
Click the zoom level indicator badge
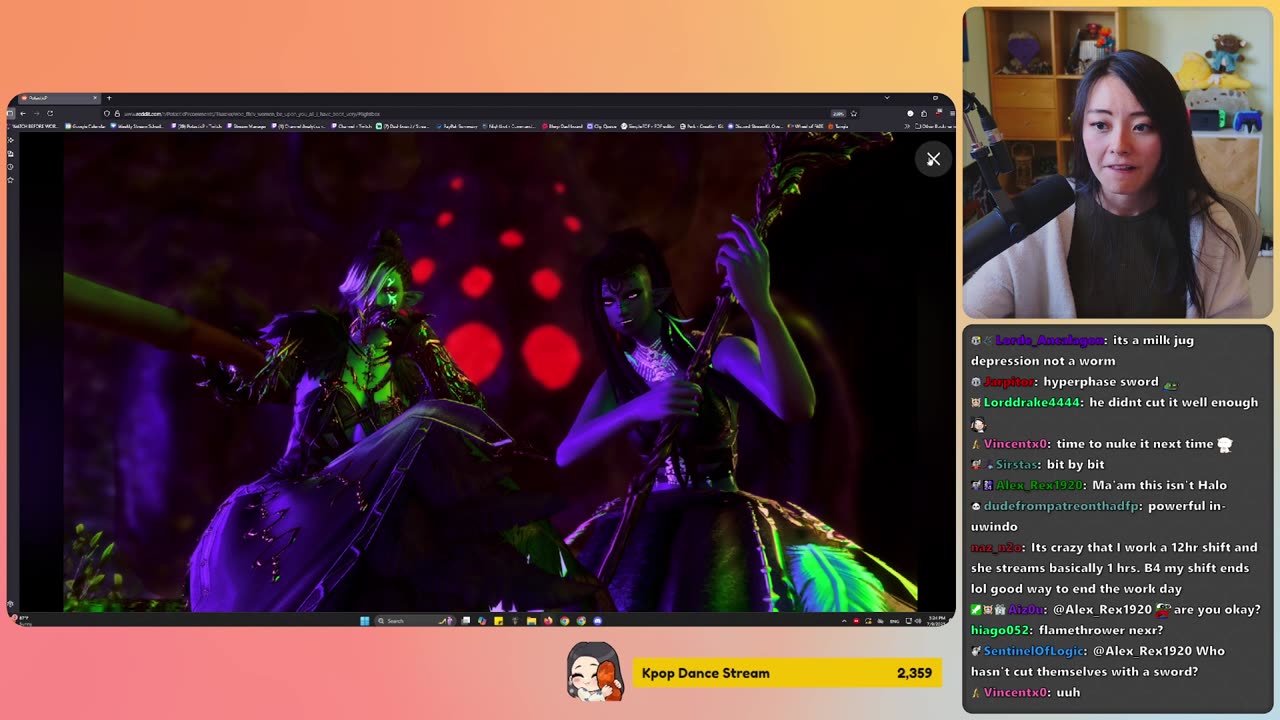(x=838, y=113)
